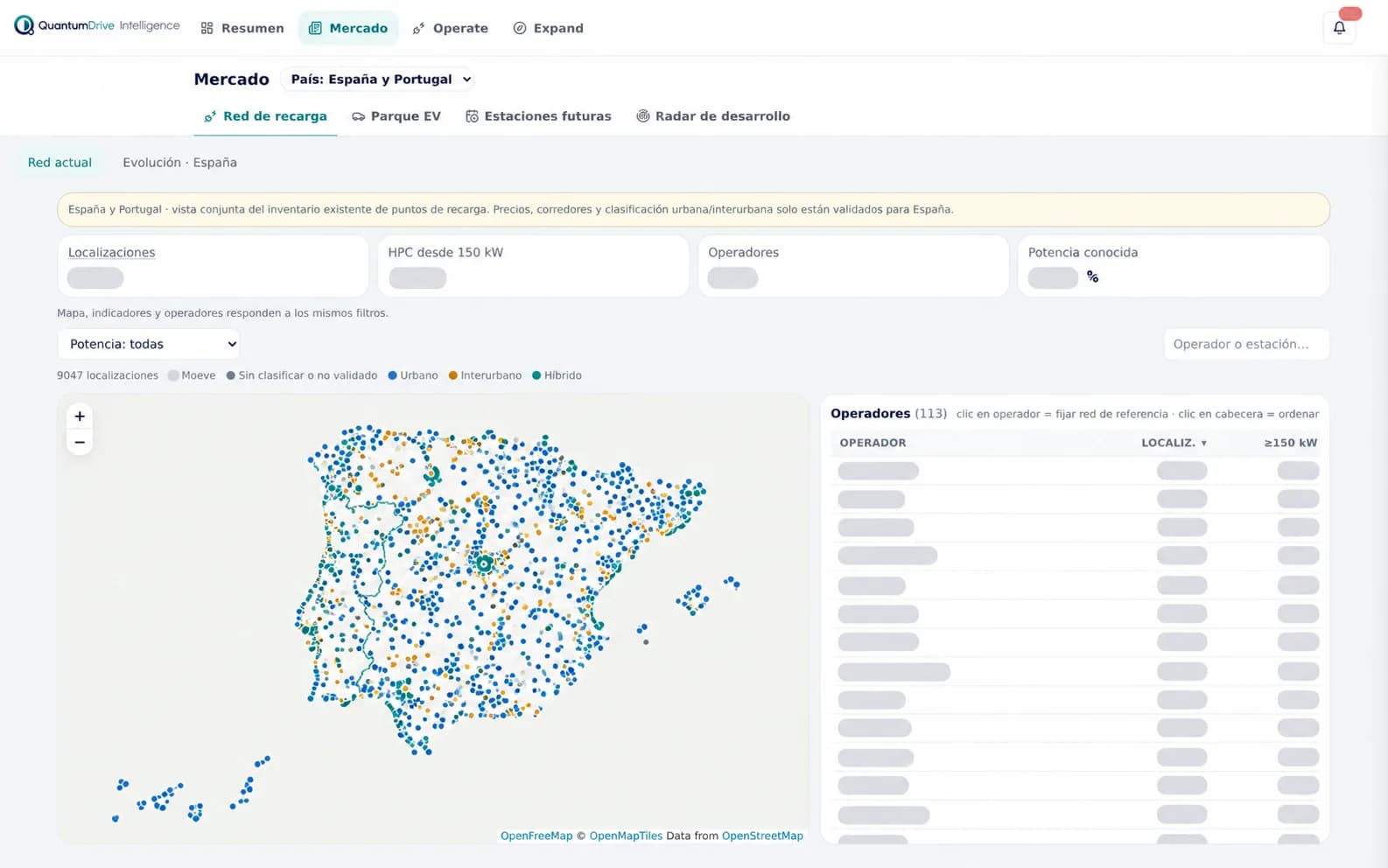Open the Expand section

[x=548, y=28]
